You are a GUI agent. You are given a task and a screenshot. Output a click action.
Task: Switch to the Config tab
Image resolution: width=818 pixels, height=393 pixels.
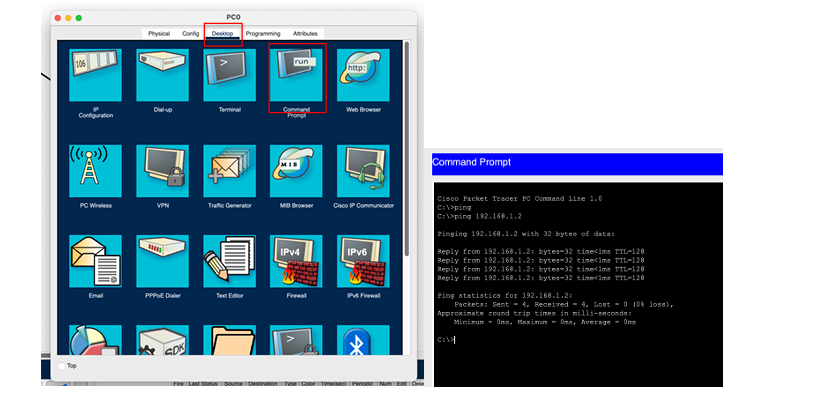[x=190, y=33]
